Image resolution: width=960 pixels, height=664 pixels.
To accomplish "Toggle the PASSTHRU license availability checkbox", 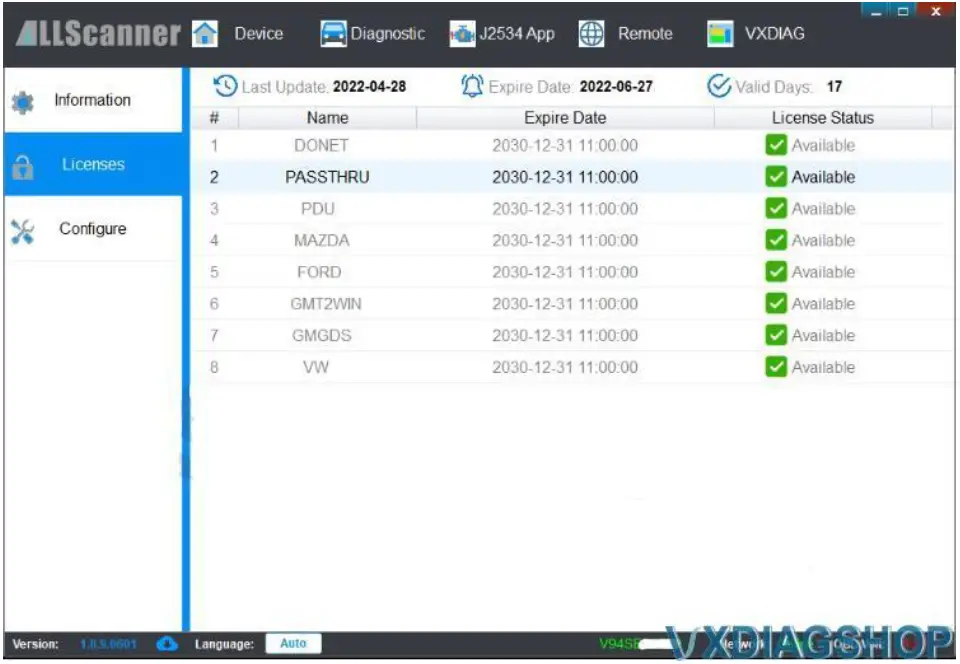I will point(776,177).
